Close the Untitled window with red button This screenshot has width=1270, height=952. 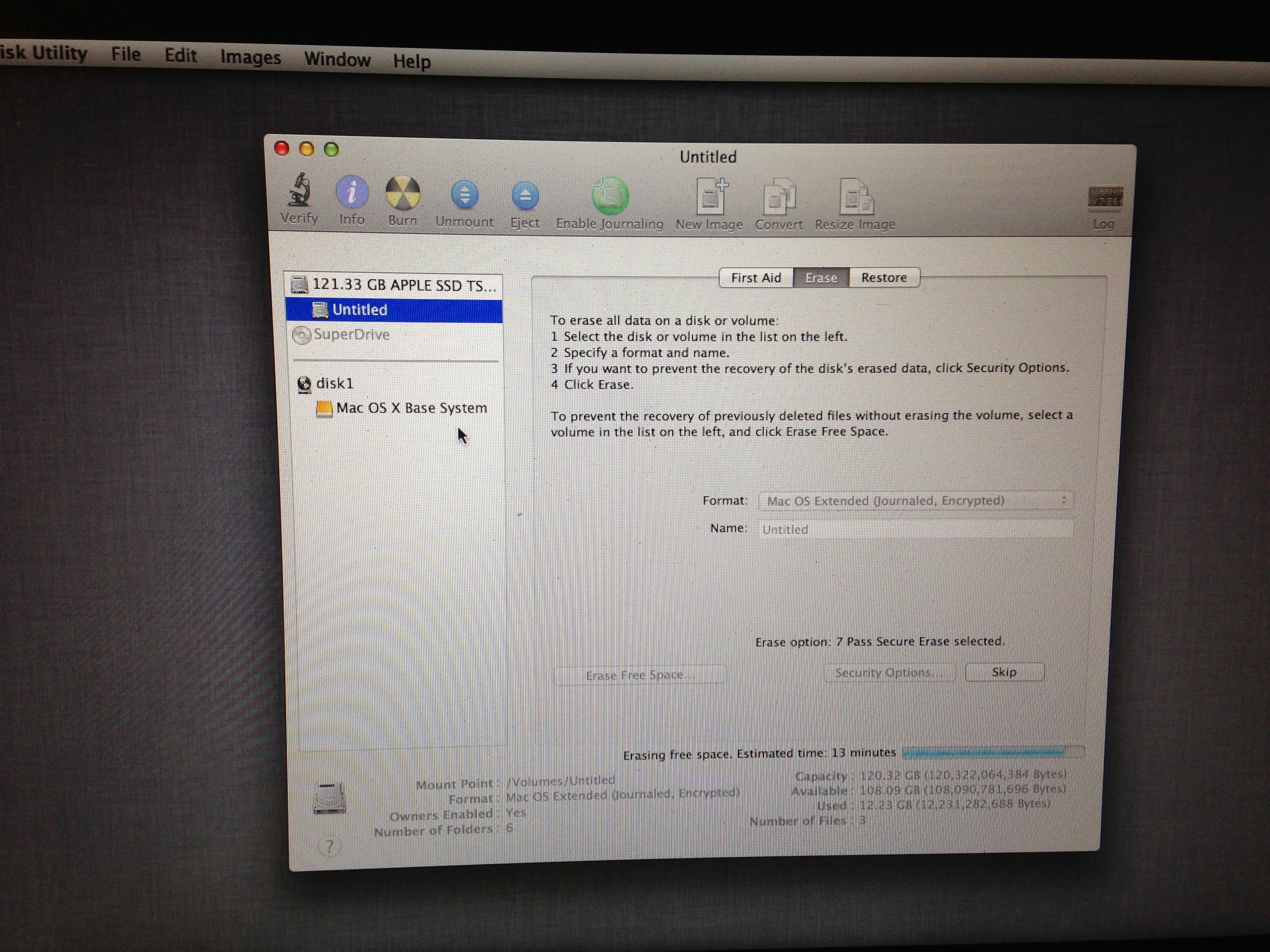pos(281,149)
